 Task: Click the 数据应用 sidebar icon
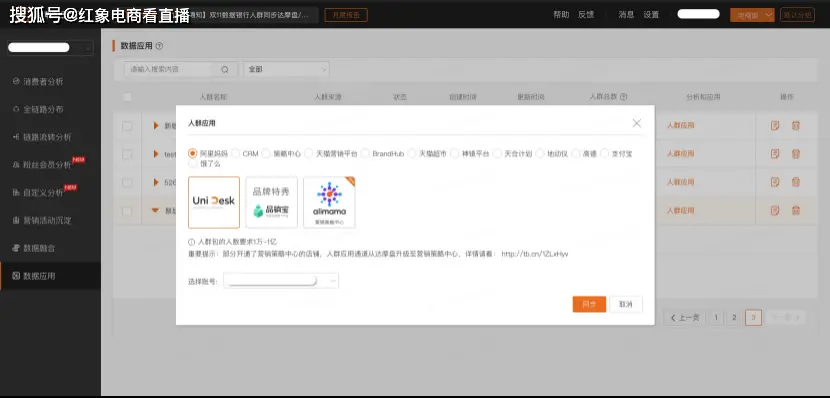[16, 276]
